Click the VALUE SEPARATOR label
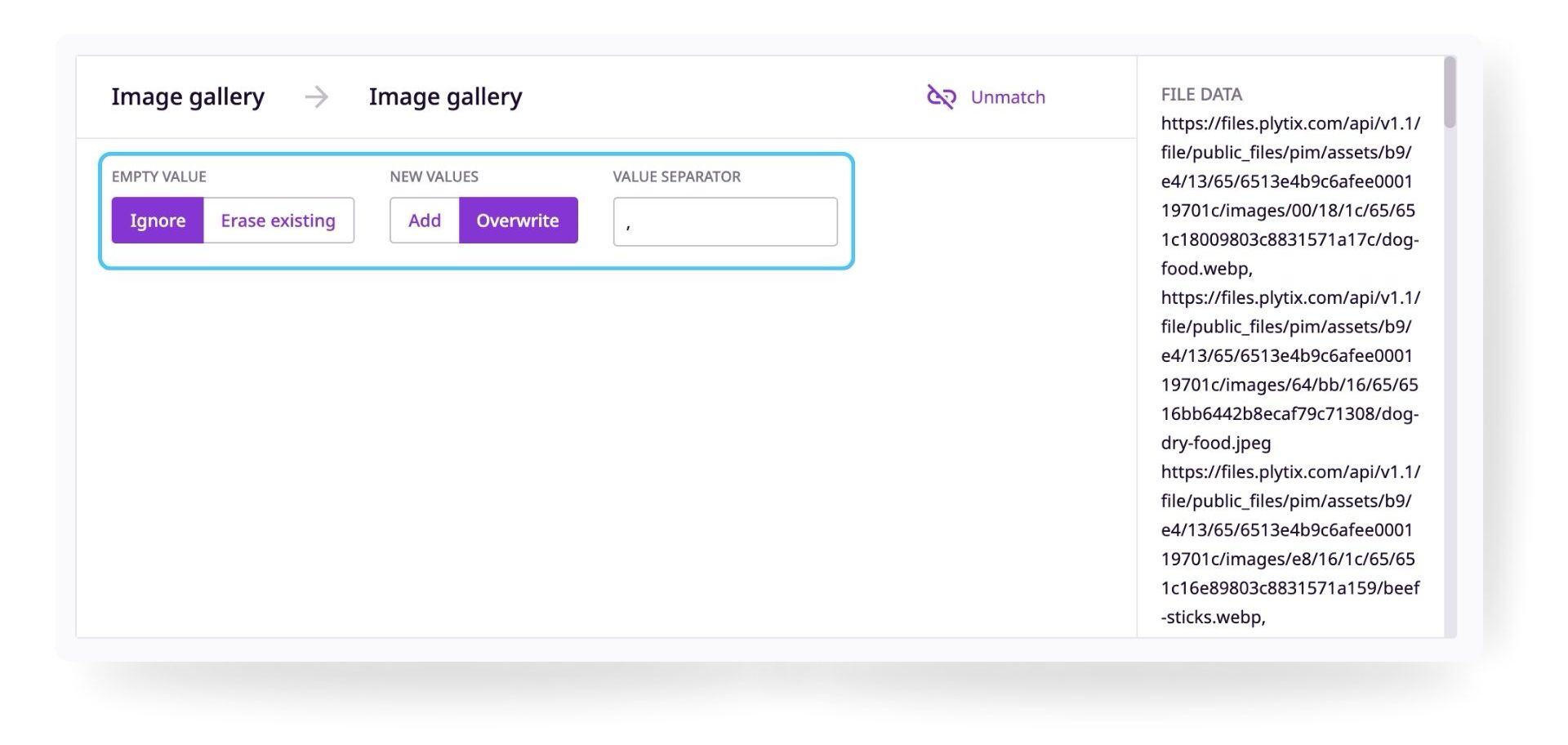Image resolution: width=1568 pixels, height=745 pixels. tap(677, 176)
